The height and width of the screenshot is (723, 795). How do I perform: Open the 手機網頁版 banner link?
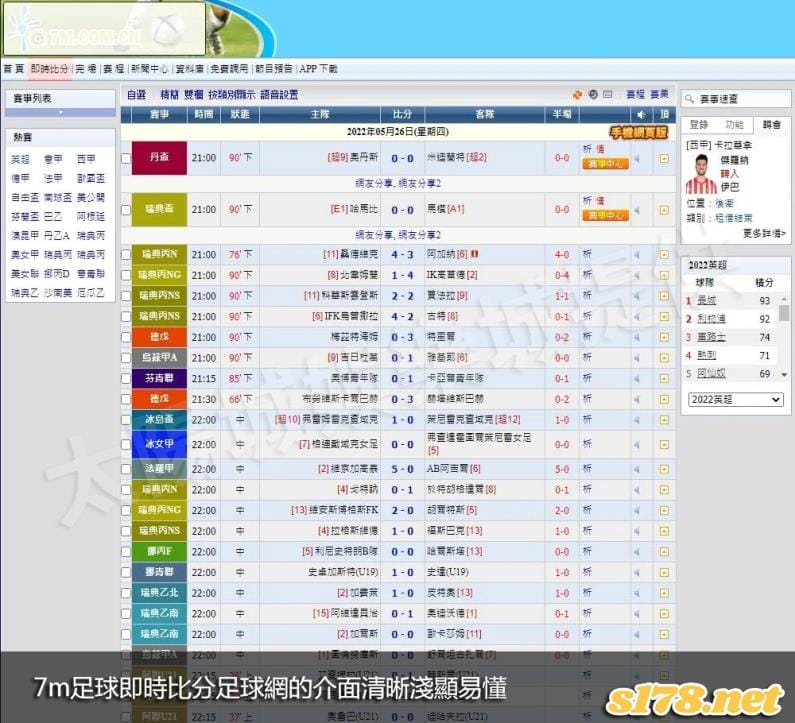click(x=638, y=133)
